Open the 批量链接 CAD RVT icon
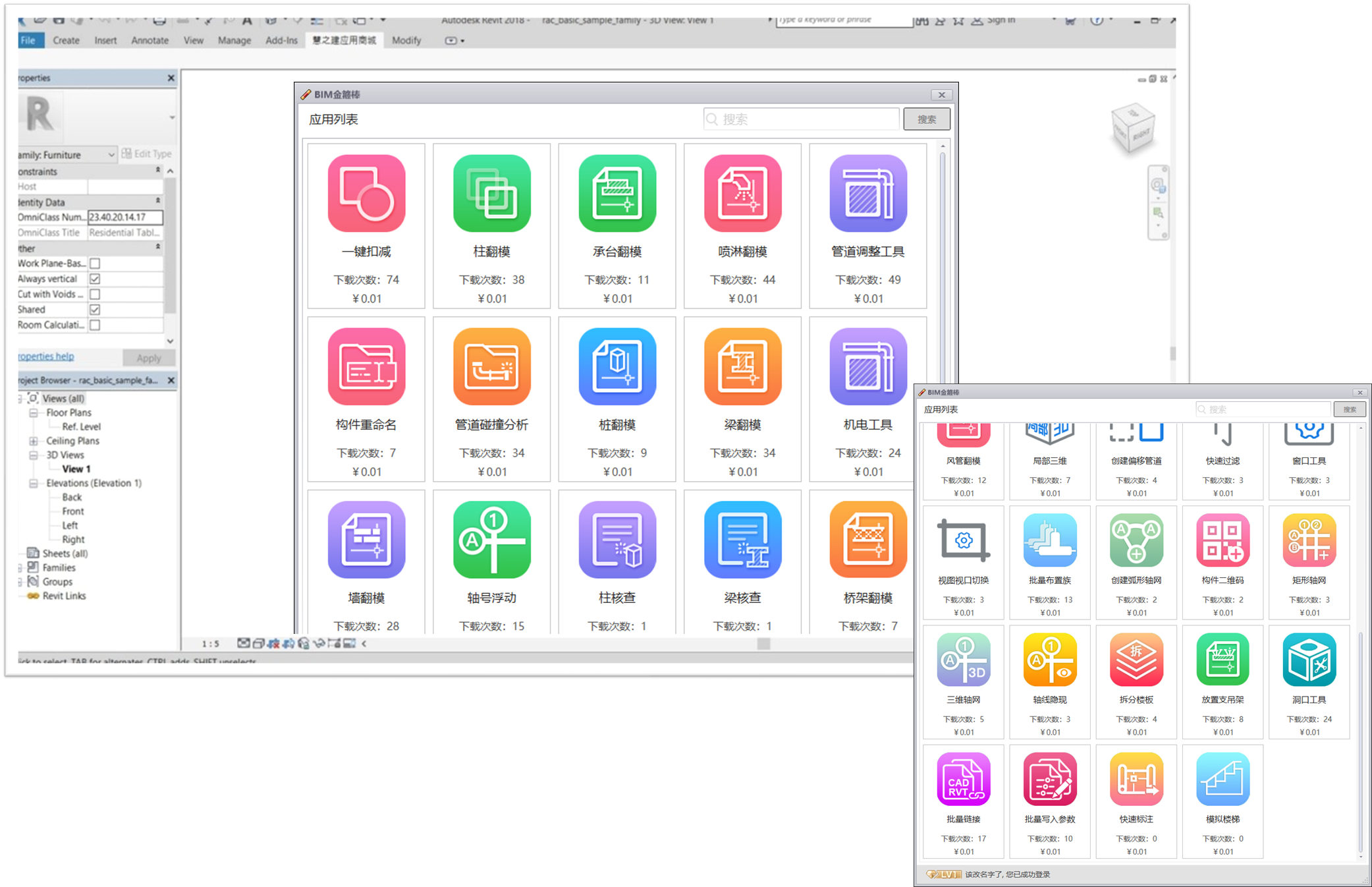The image size is (1372, 887). click(x=964, y=779)
